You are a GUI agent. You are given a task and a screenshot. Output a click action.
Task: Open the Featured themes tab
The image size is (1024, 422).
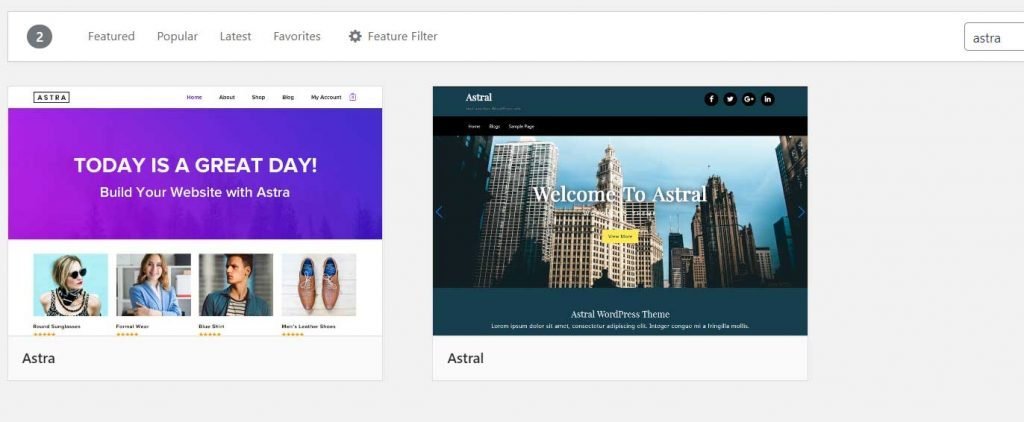point(111,37)
